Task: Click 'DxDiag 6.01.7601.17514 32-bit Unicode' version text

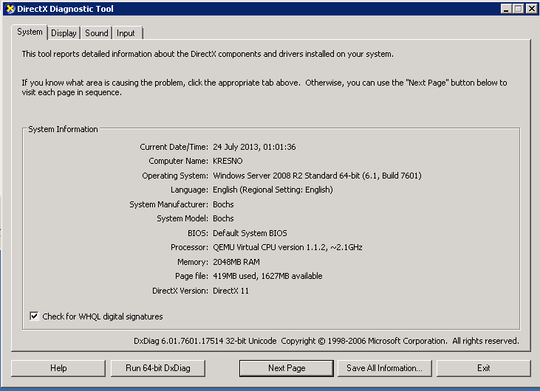Action: [205, 341]
